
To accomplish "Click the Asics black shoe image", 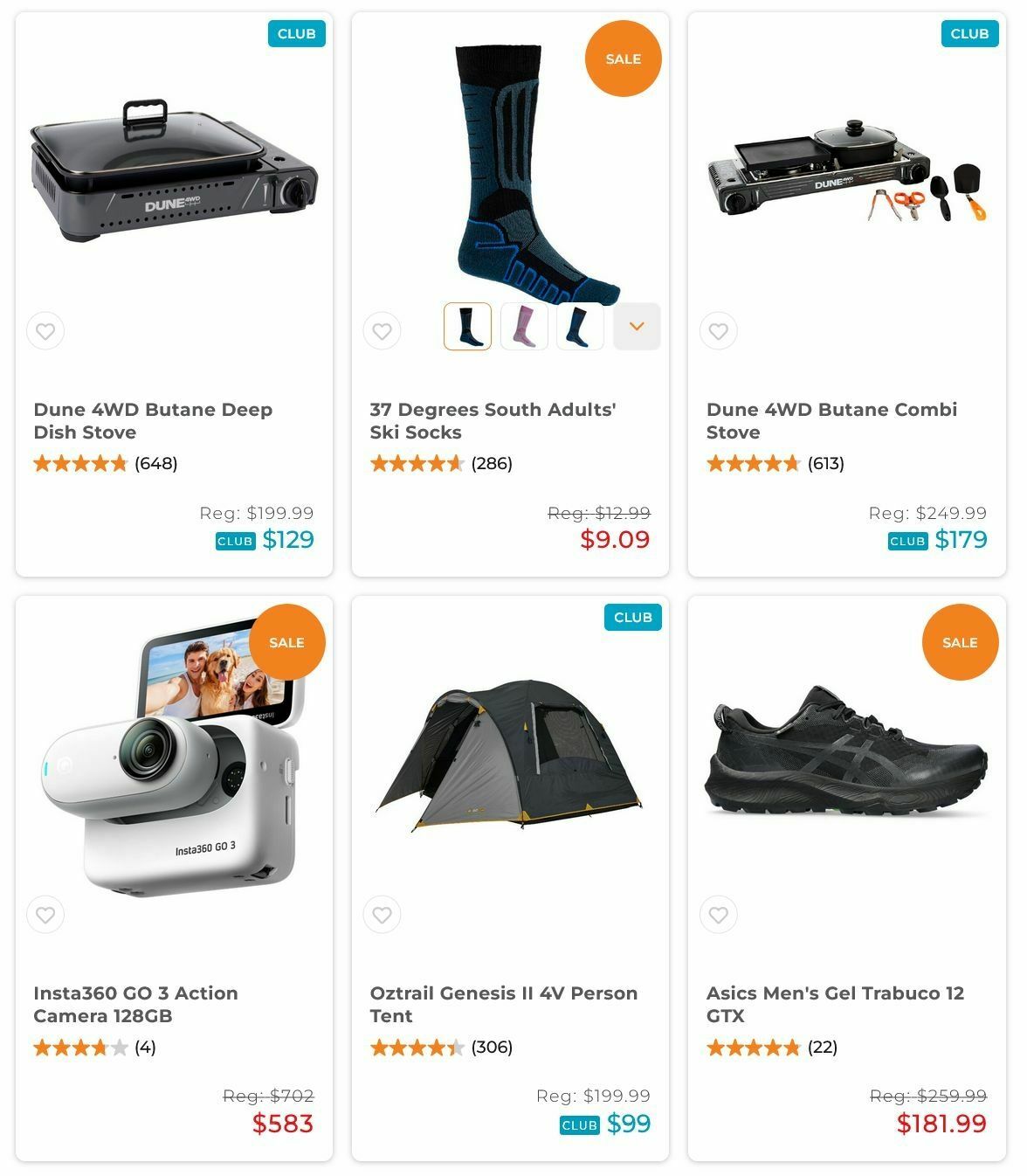I will point(846,751).
